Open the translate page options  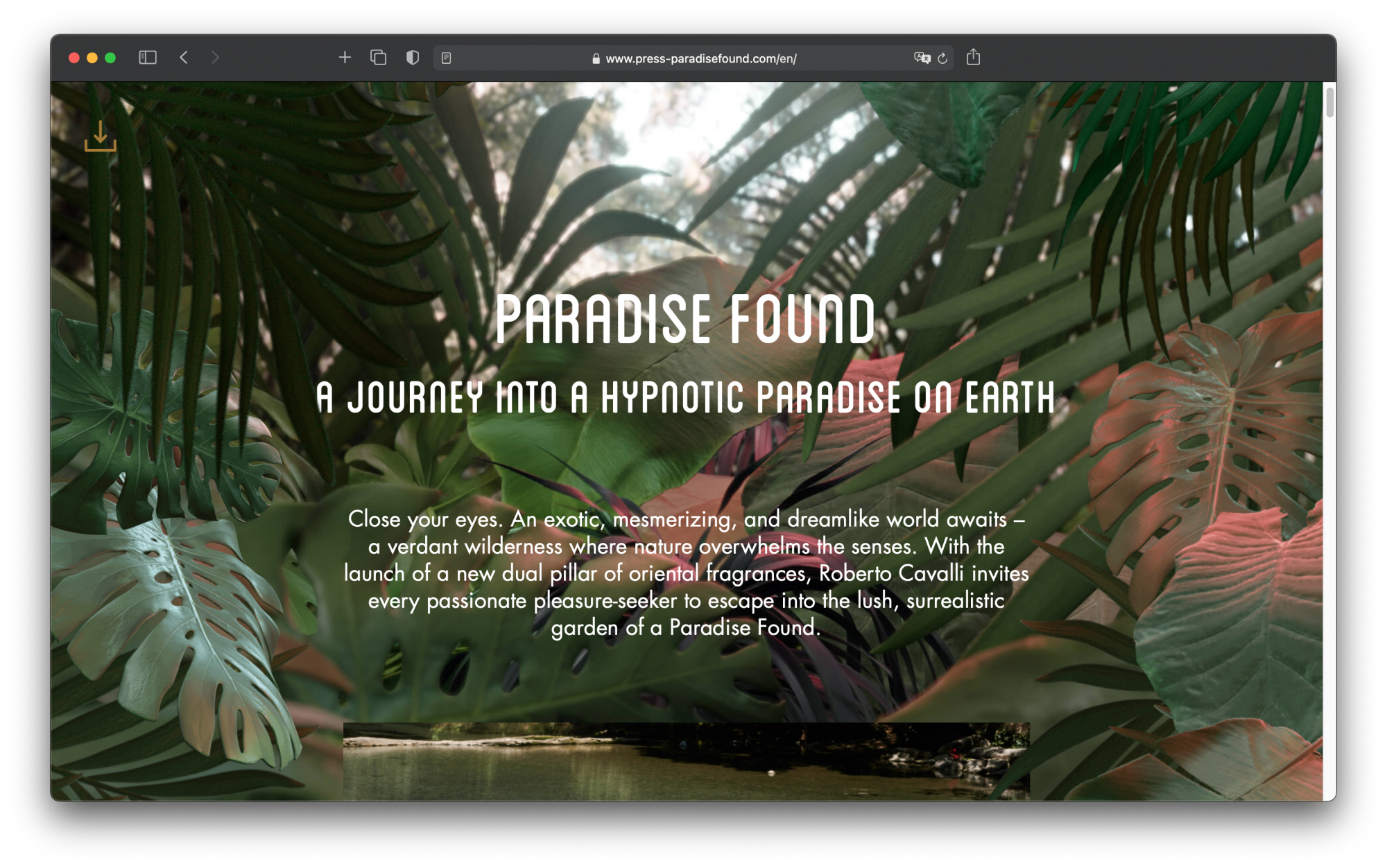click(922, 58)
